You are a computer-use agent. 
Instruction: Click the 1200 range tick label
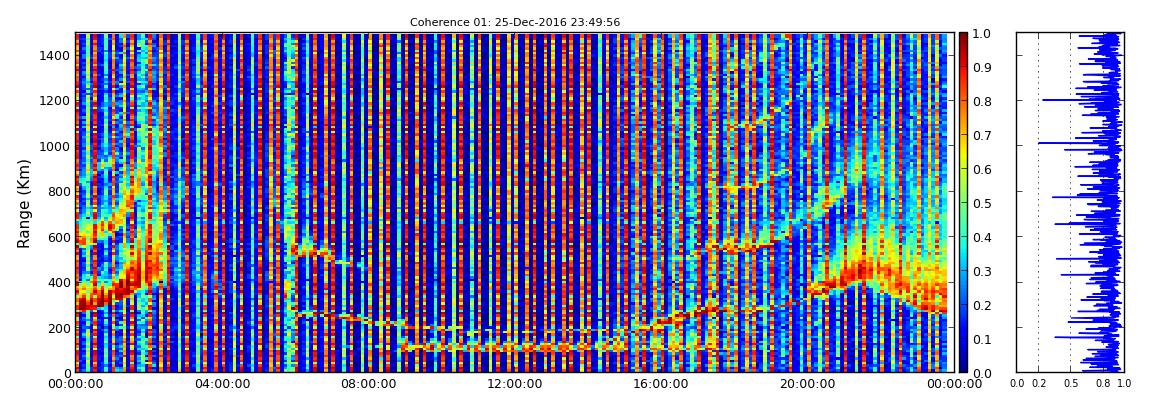coord(54,100)
